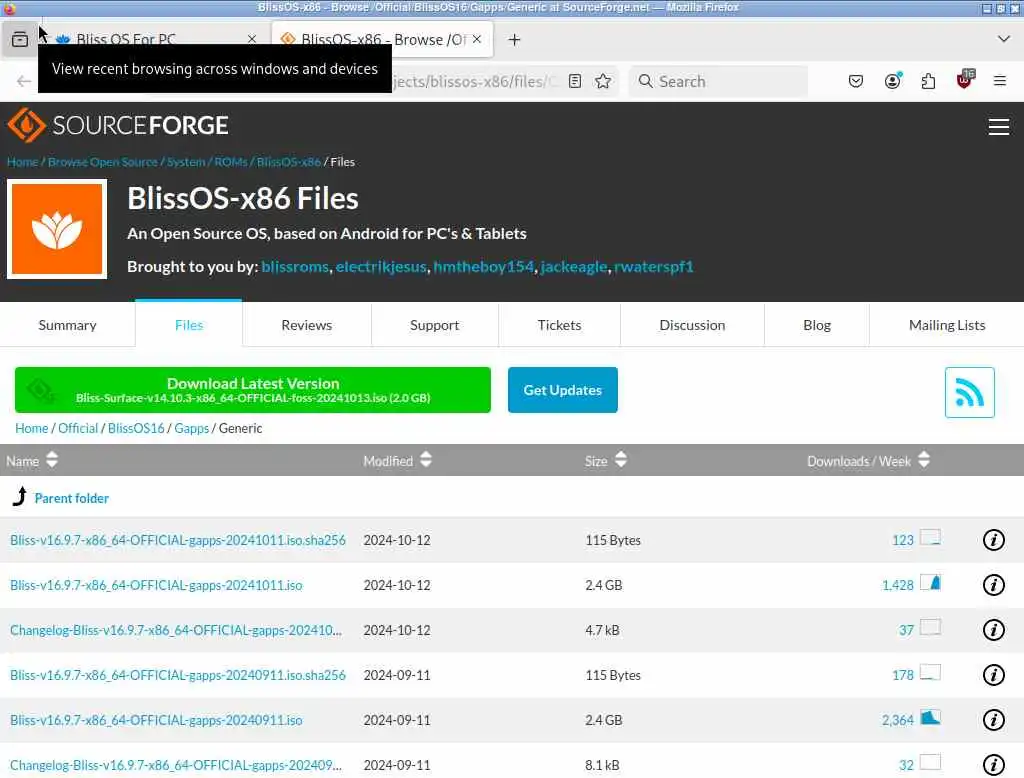The height and width of the screenshot is (778, 1024).
Task: Go back with the back arrow
Action: tap(24, 81)
